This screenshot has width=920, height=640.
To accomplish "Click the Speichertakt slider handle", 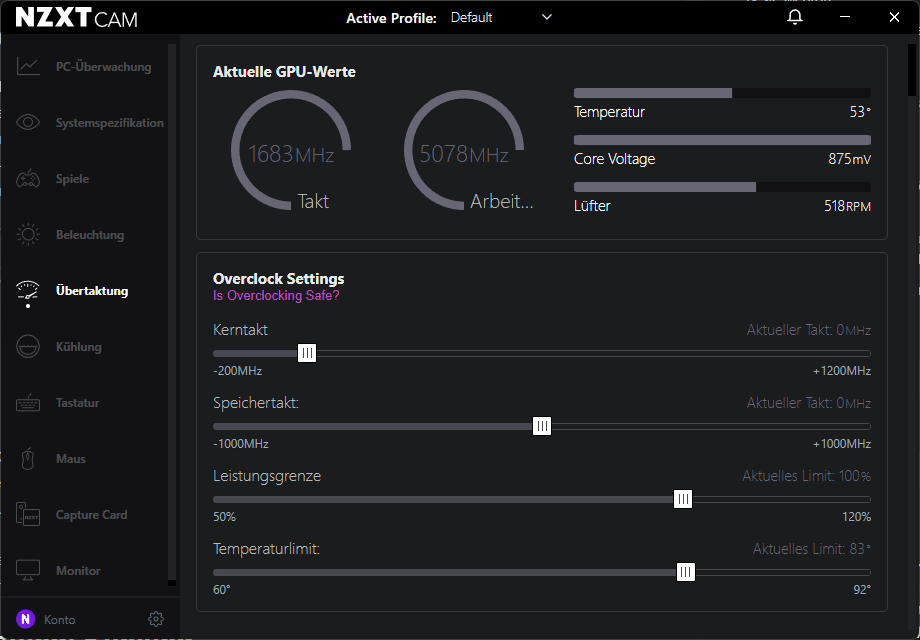I will coord(541,426).
